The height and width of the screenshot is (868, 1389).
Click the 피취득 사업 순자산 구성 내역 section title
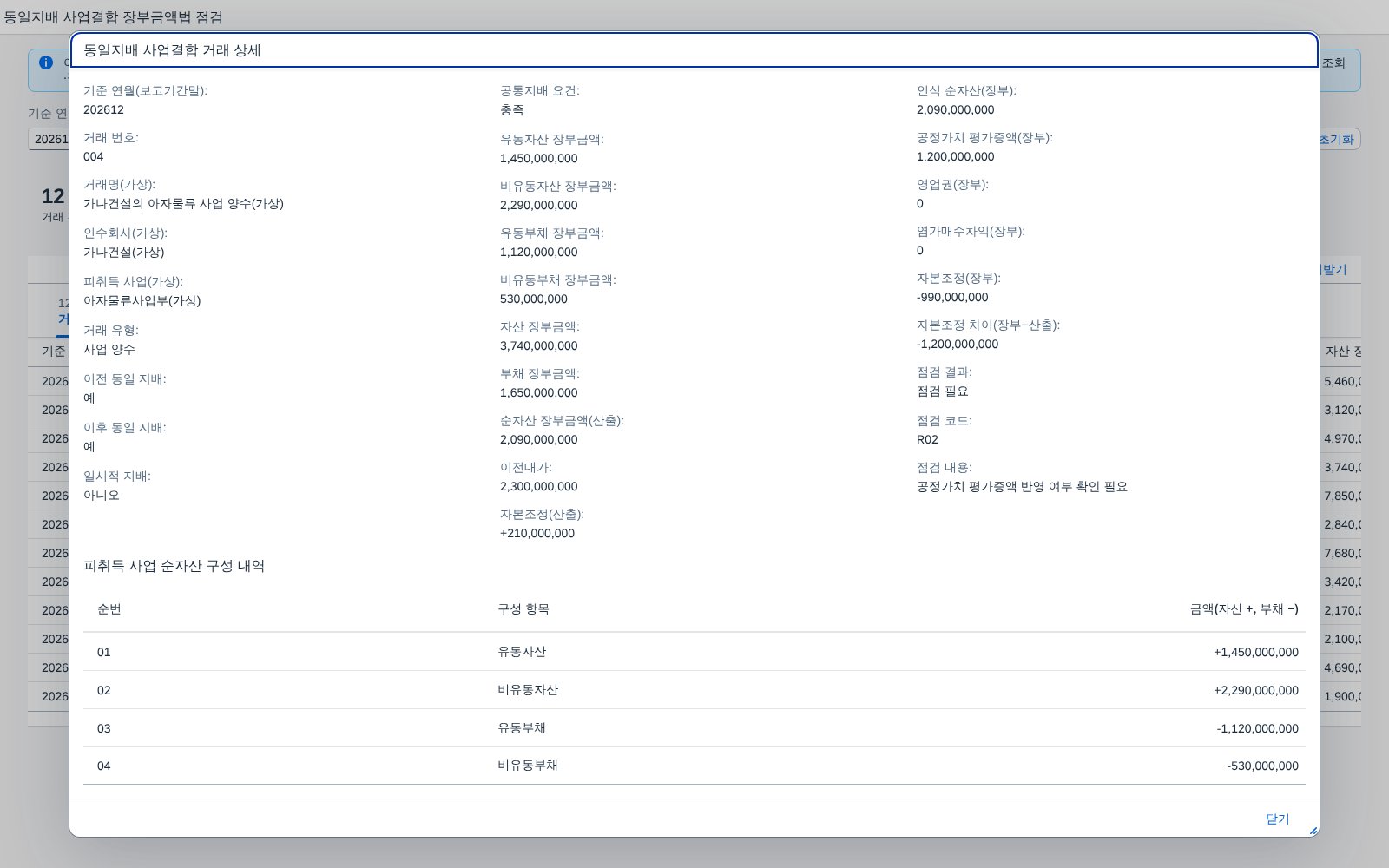click(x=174, y=566)
